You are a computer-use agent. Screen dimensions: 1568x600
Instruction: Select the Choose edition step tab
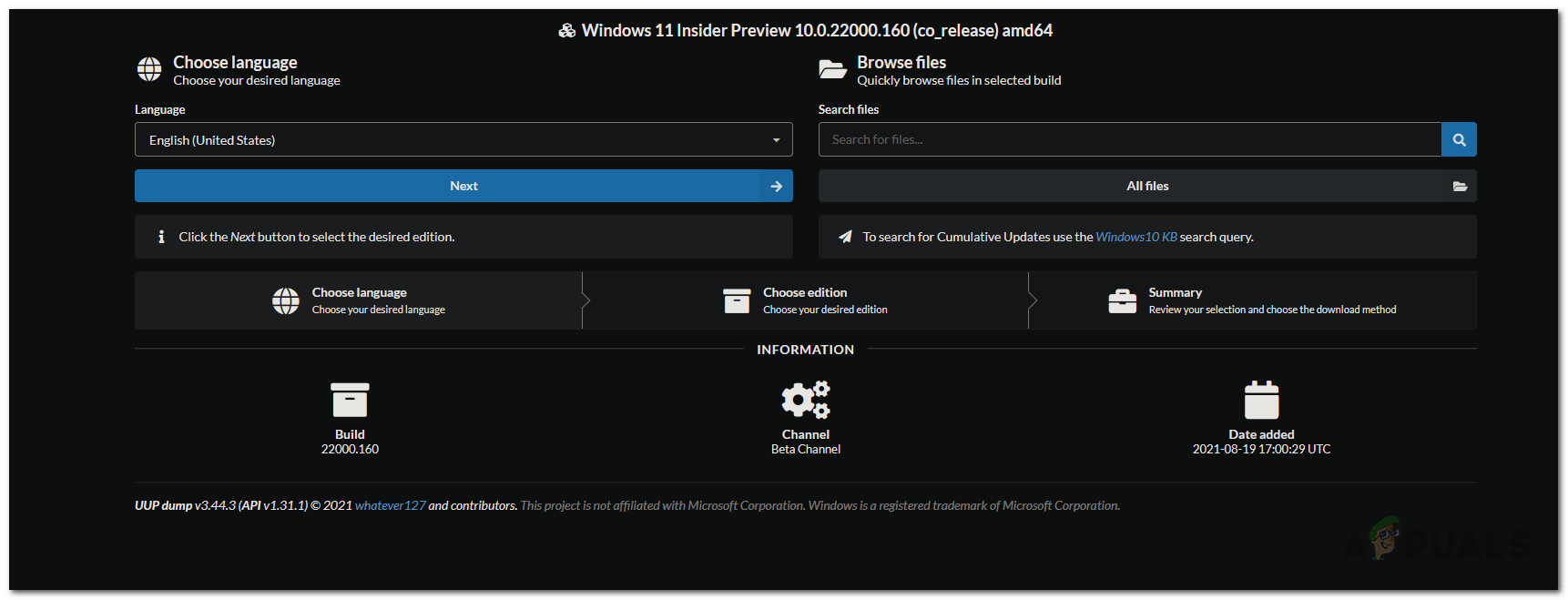tap(806, 300)
